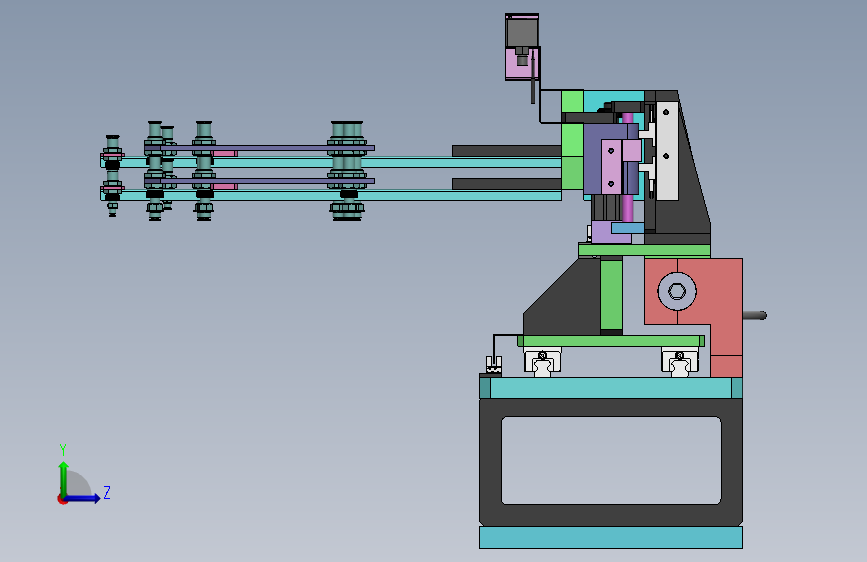Select the teal plate on top of the base frame
Viewport: 867px width, 562px height.
click(611, 388)
